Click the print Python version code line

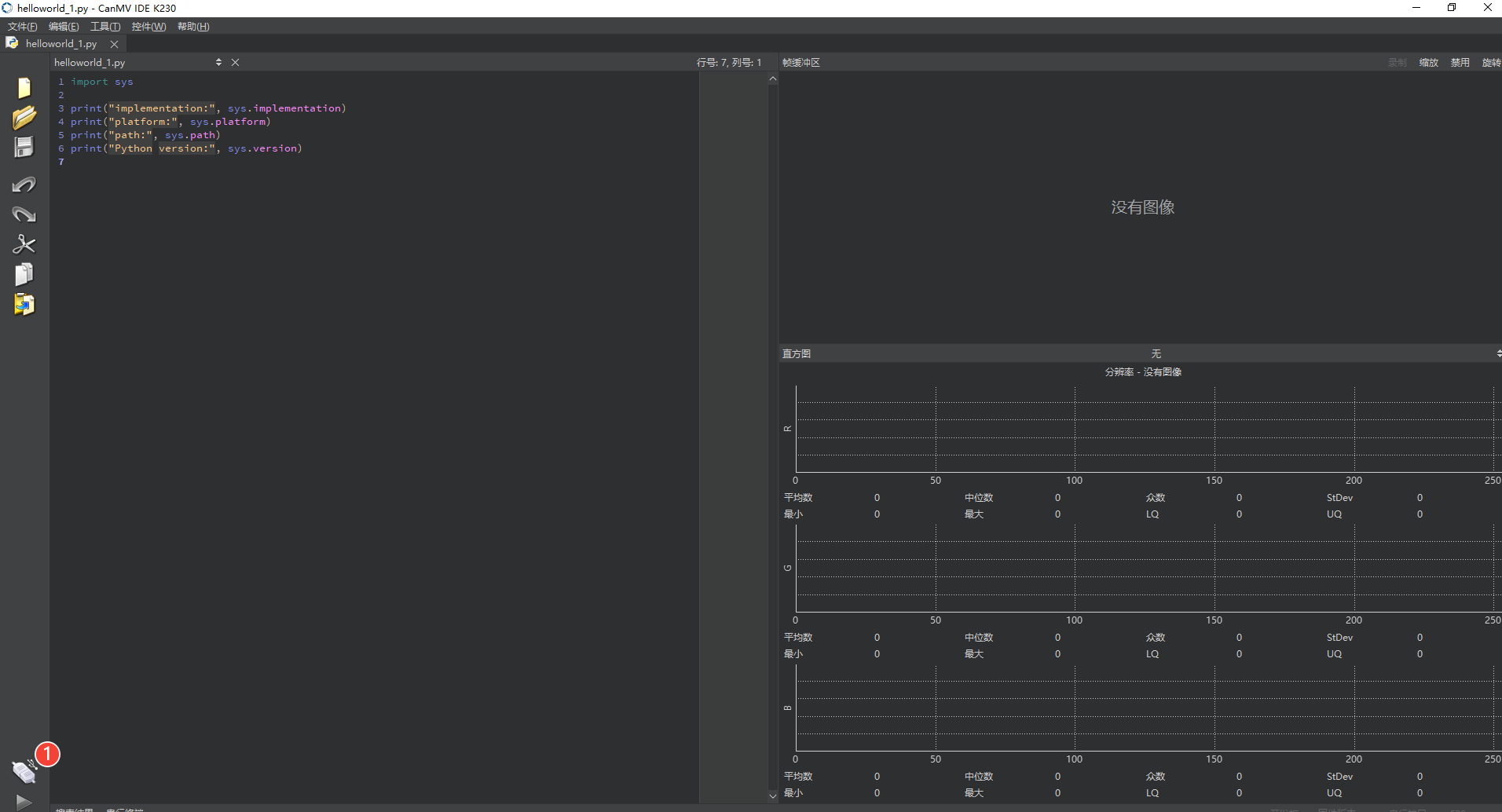tap(186, 148)
